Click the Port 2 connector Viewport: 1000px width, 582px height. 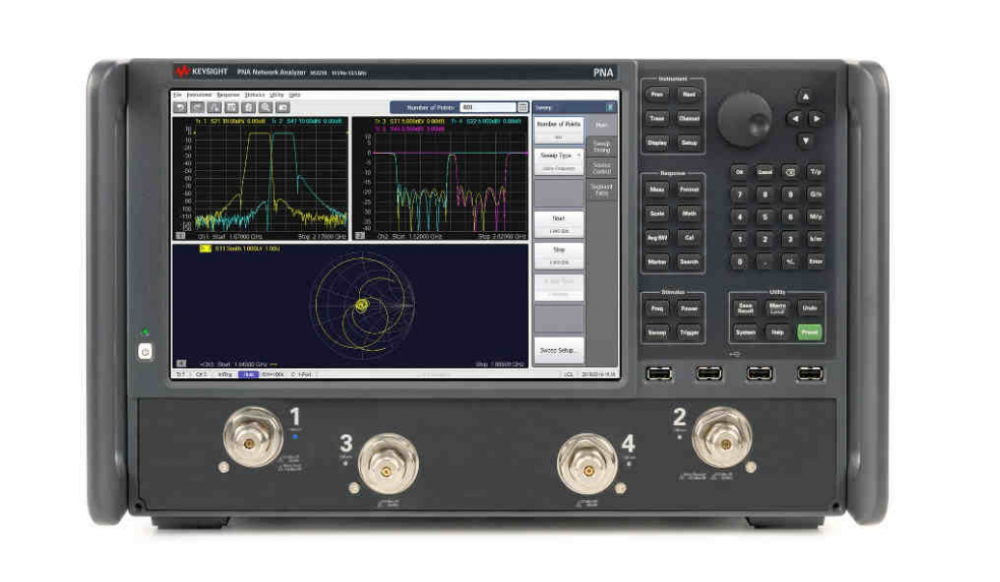pyautogui.click(x=723, y=438)
